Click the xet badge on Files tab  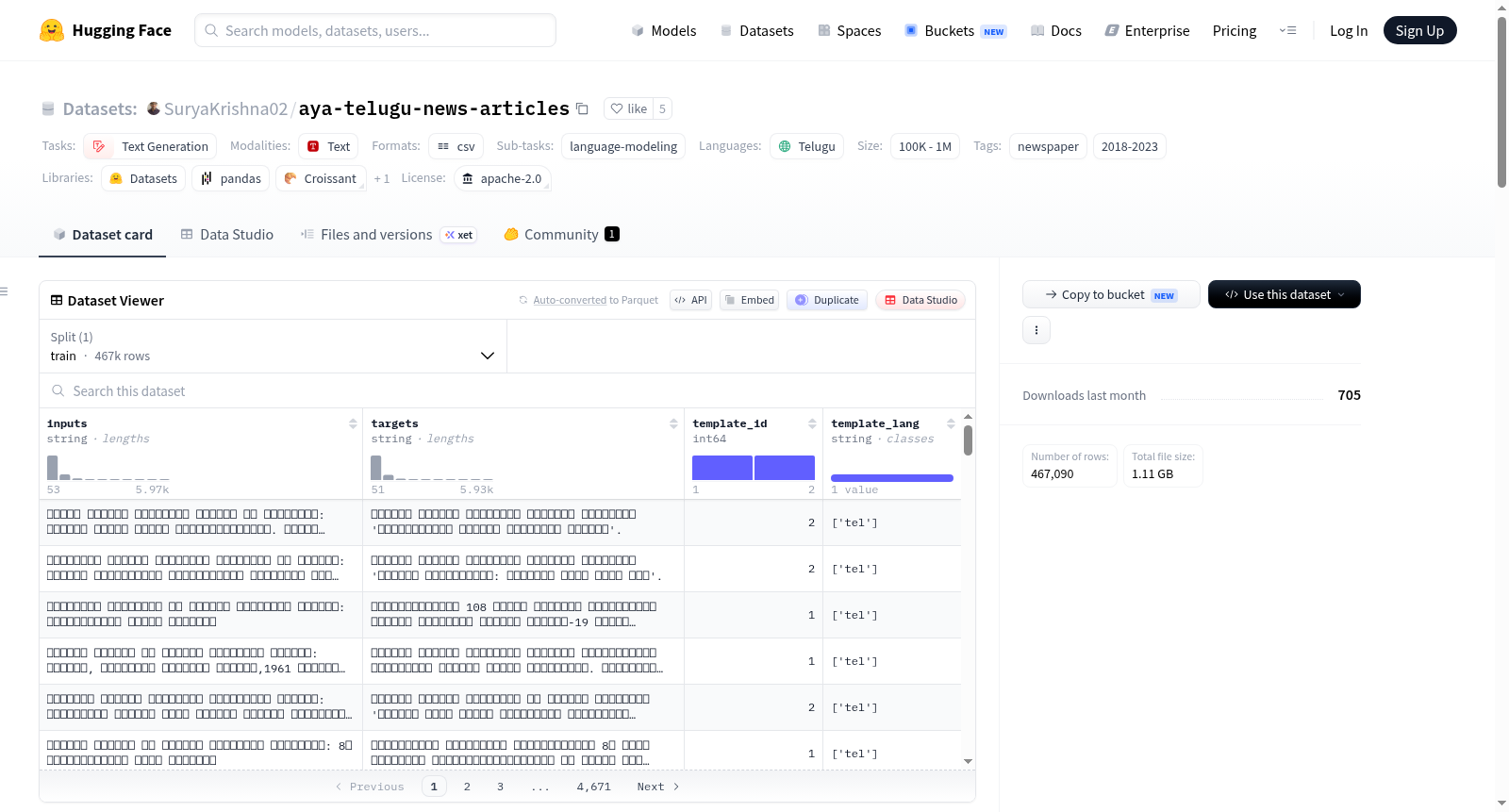459,235
